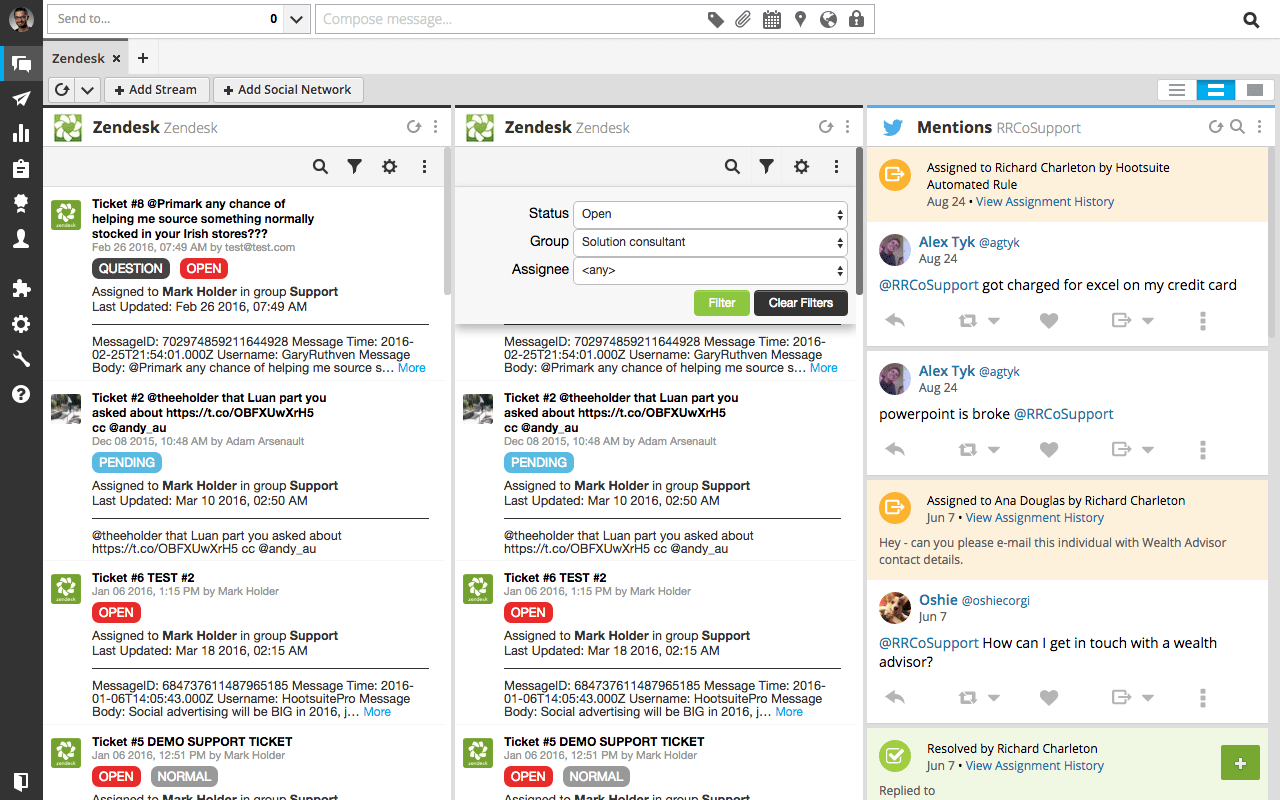This screenshot has width=1280, height=800.
Task: Expand retweet options on 'got charged for excel' tweet
Action: coord(994,321)
